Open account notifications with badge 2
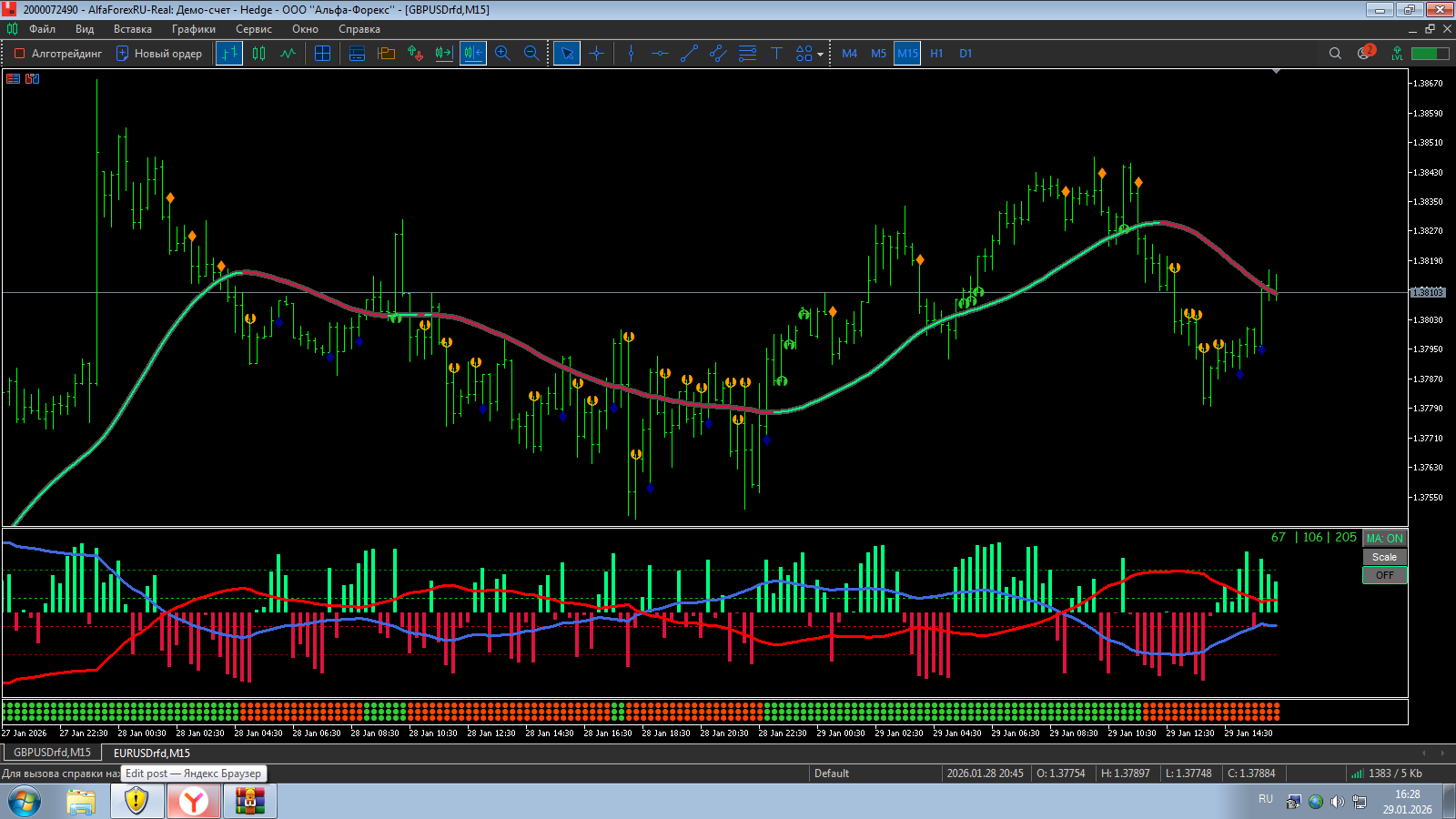The width and height of the screenshot is (1456, 819). [x=1365, y=53]
